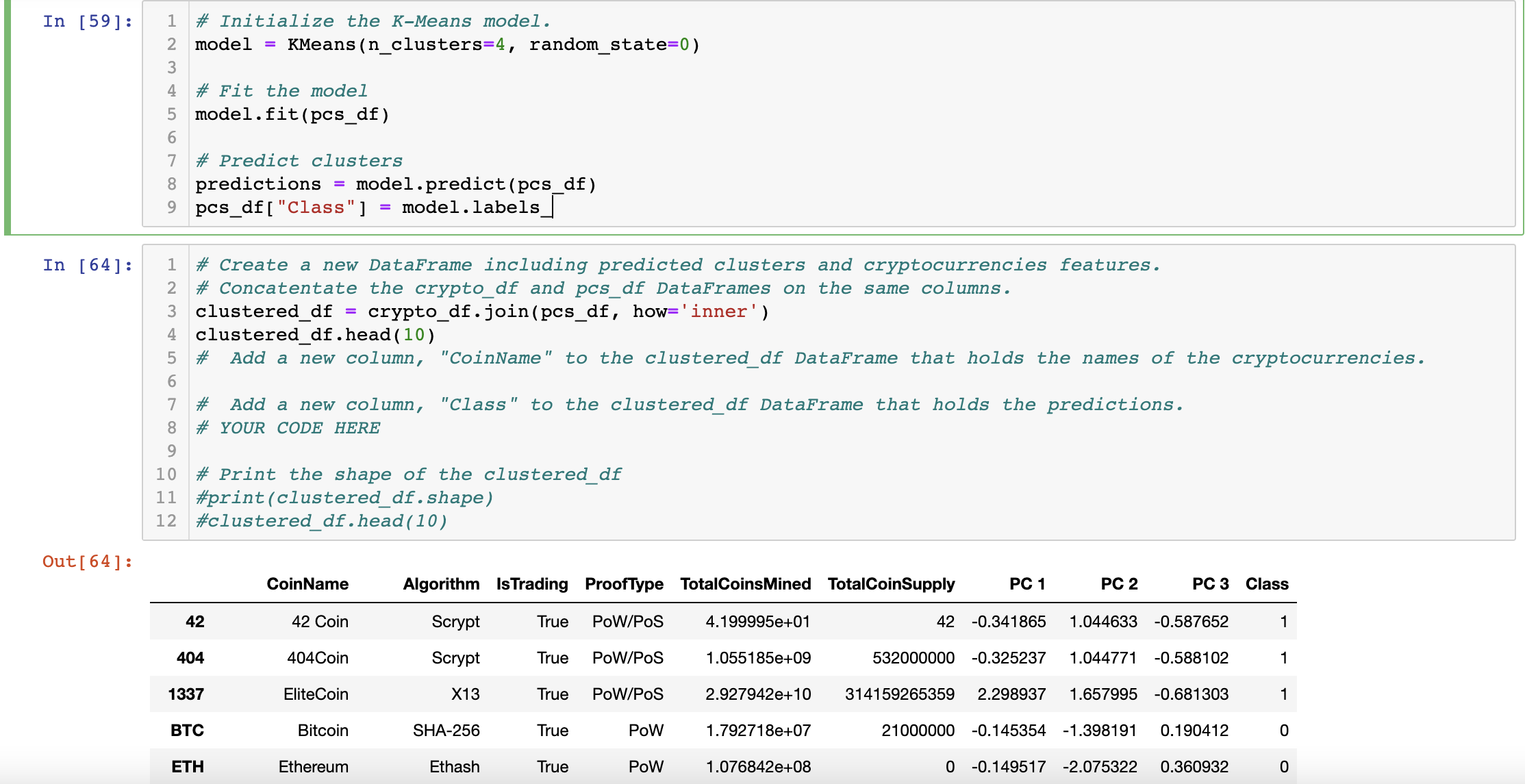The height and width of the screenshot is (784, 1525).
Task: Click the TotalCoinsMined column header
Action: pos(745,584)
